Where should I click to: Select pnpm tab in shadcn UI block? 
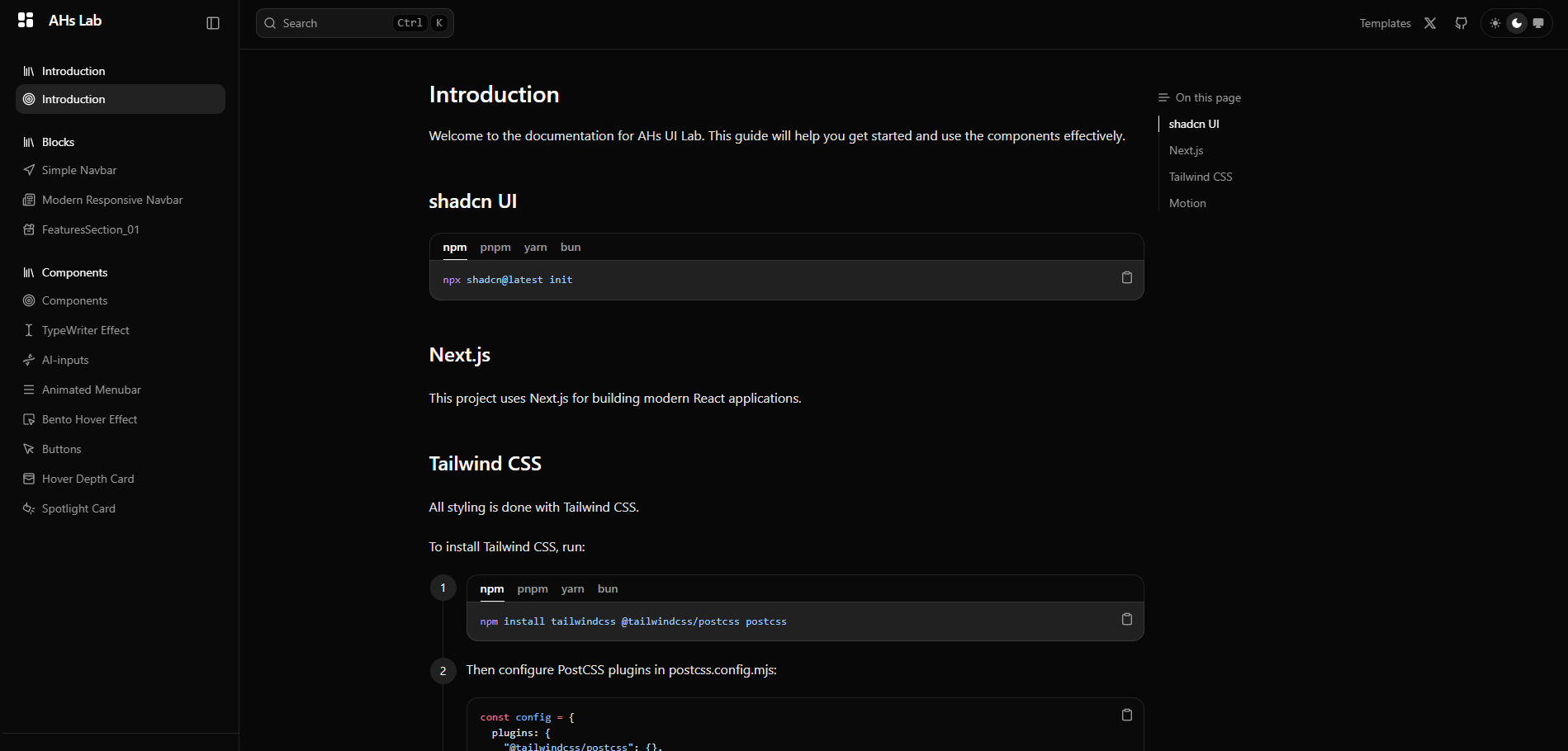(x=495, y=248)
